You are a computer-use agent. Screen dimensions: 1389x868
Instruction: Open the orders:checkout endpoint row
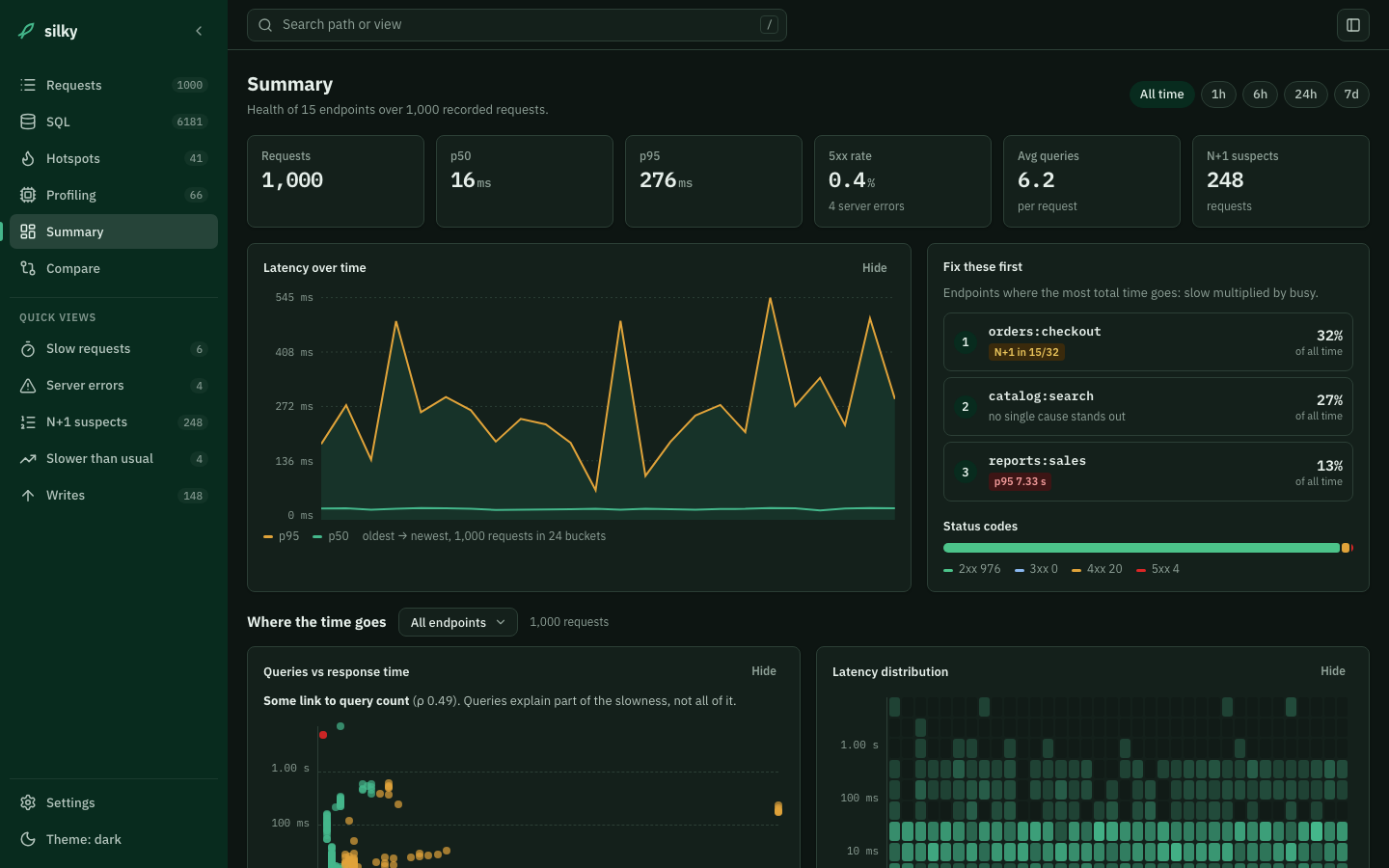click(x=1148, y=341)
